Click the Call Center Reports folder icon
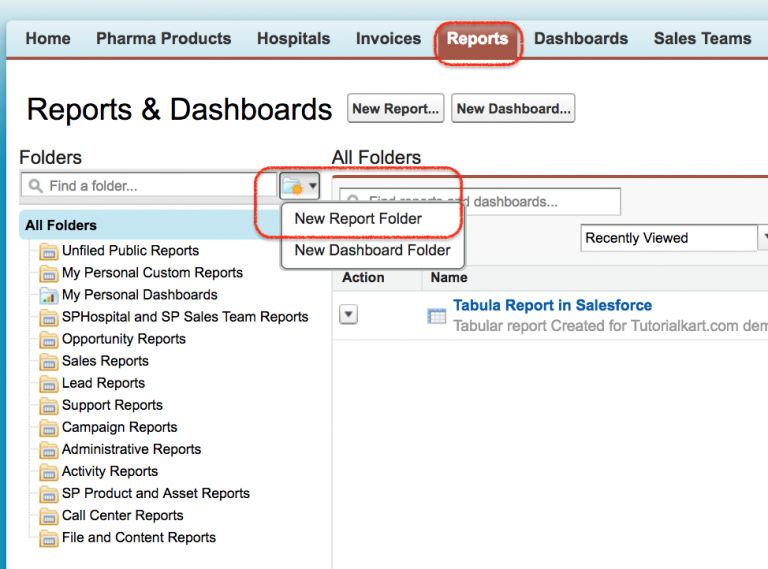Image resolution: width=768 pixels, height=569 pixels. coord(48,516)
